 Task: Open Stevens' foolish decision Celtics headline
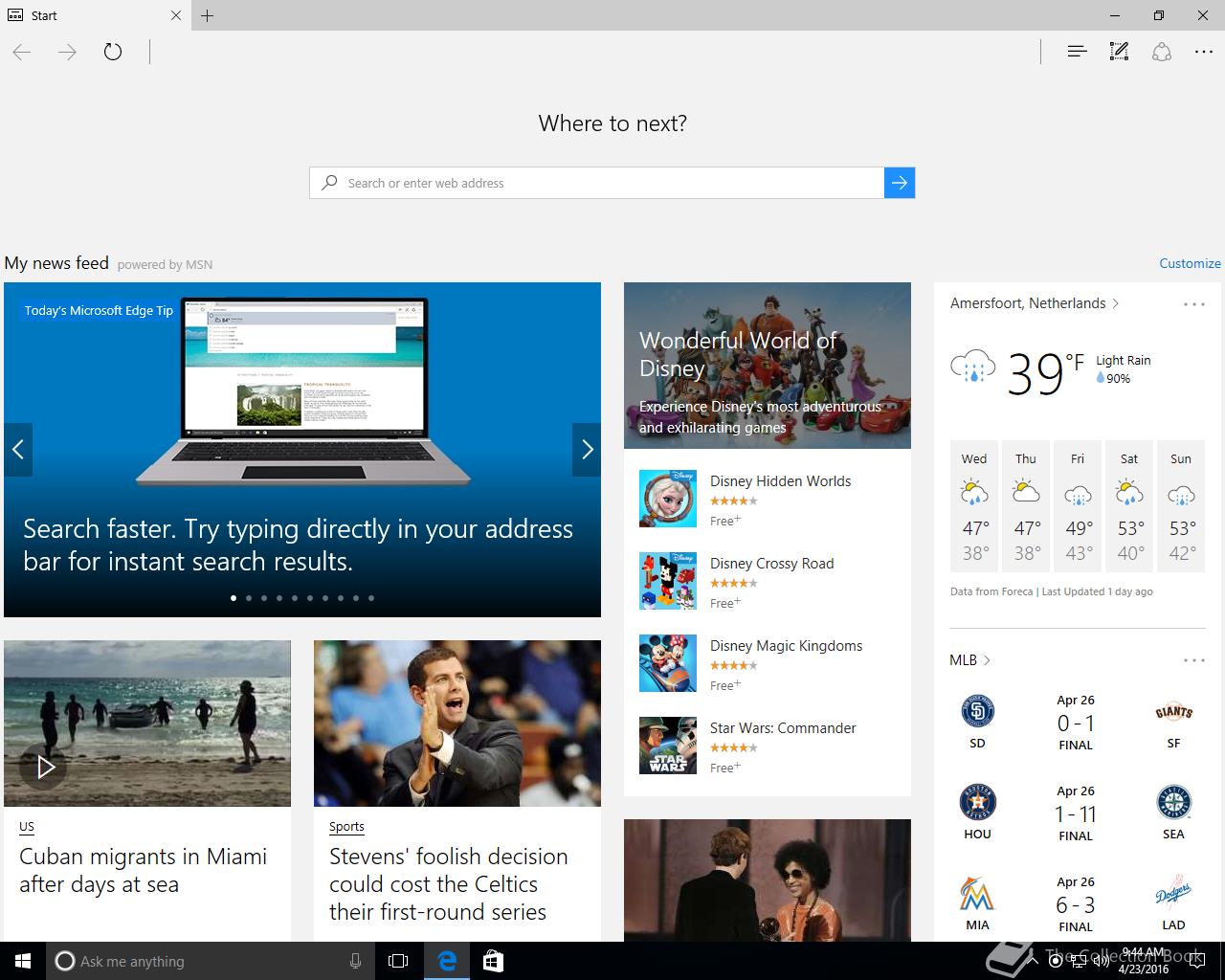[x=449, y=884]
